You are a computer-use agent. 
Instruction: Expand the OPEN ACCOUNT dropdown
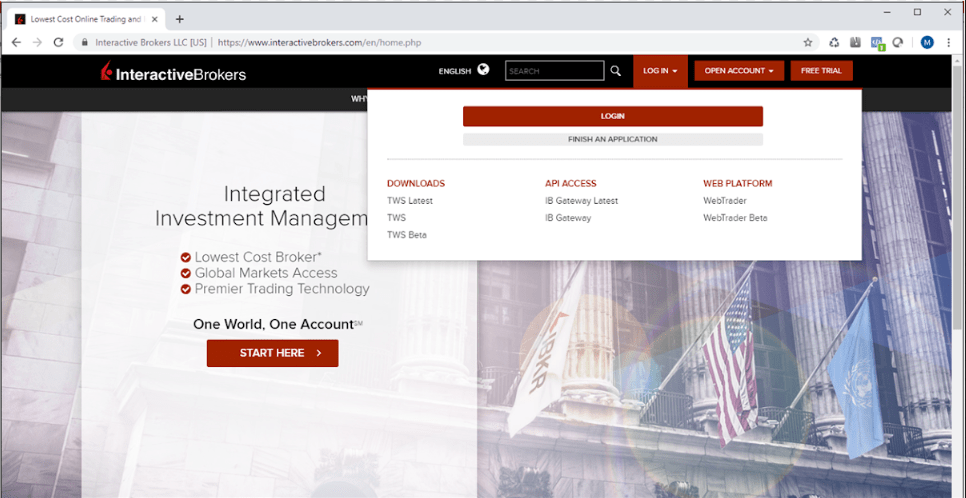click(x=739, y=71)
